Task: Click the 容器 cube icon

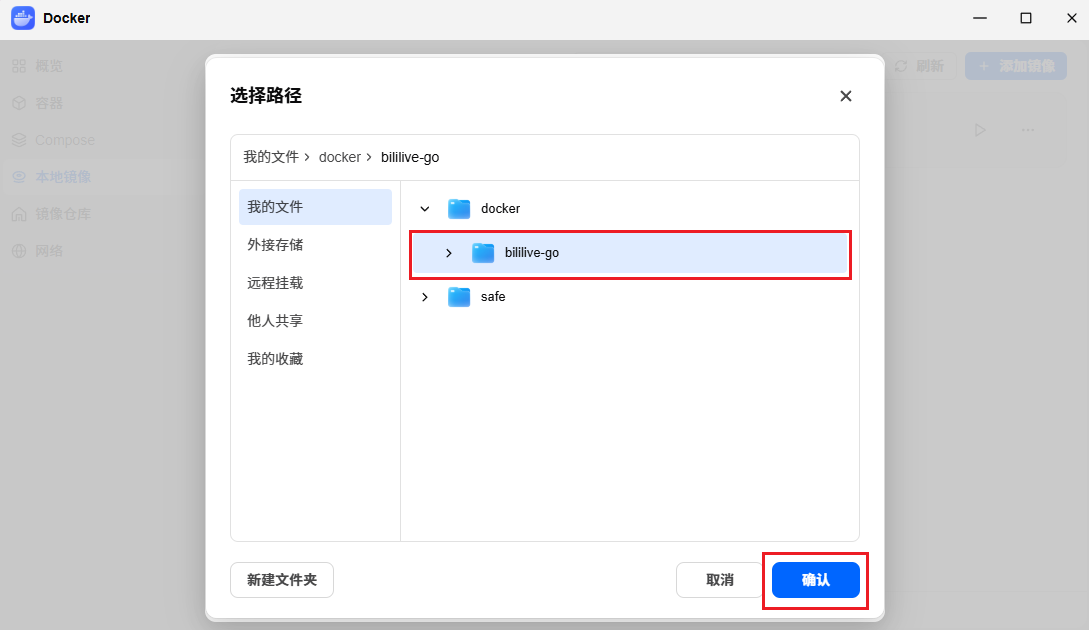Action: pyautogui.click(x=19, y=103)
